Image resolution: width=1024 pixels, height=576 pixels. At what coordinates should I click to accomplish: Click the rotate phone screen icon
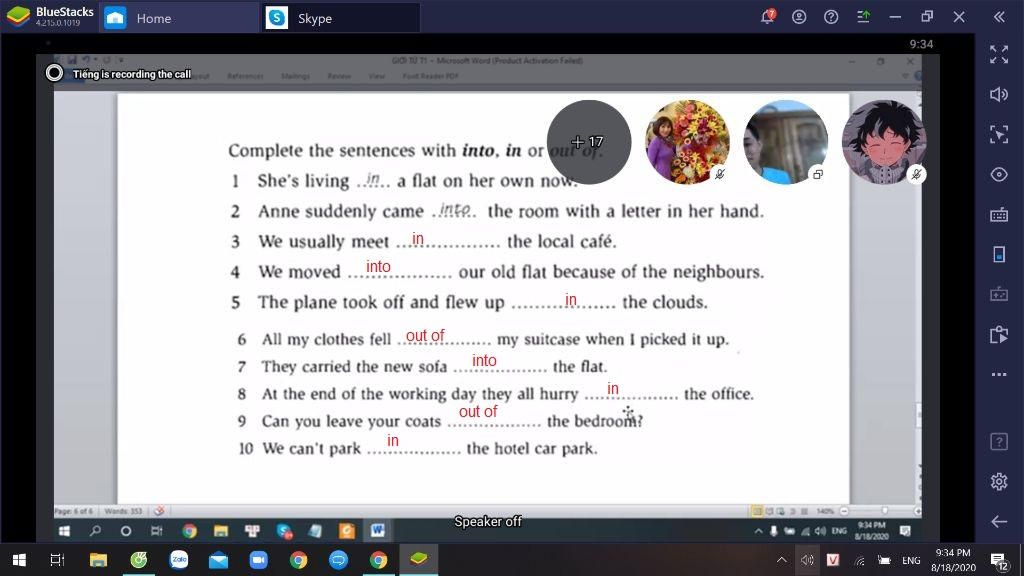(x=999, y=254)
